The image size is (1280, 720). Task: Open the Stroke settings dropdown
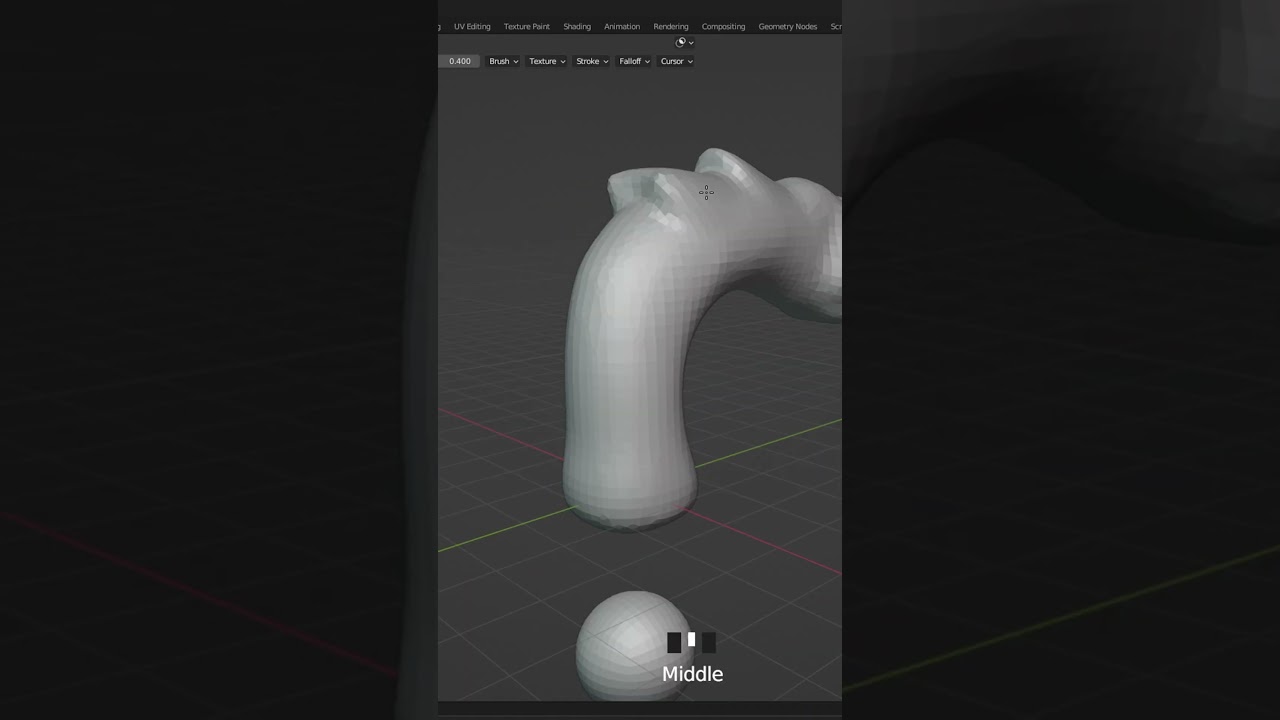(x=592, y=61)
